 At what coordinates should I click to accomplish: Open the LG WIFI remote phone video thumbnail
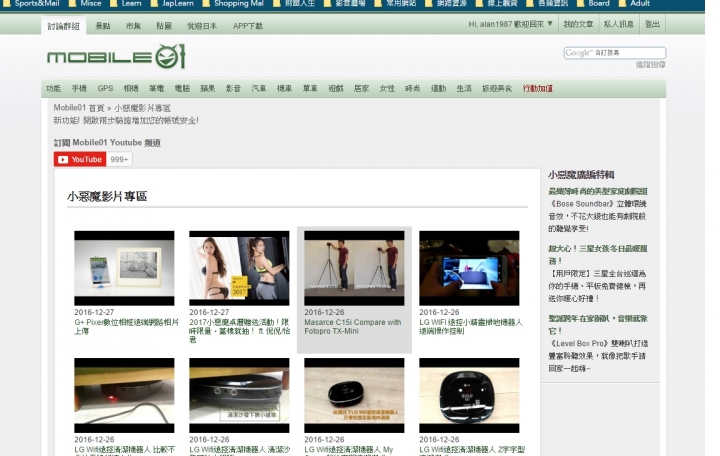click(469, 268)
